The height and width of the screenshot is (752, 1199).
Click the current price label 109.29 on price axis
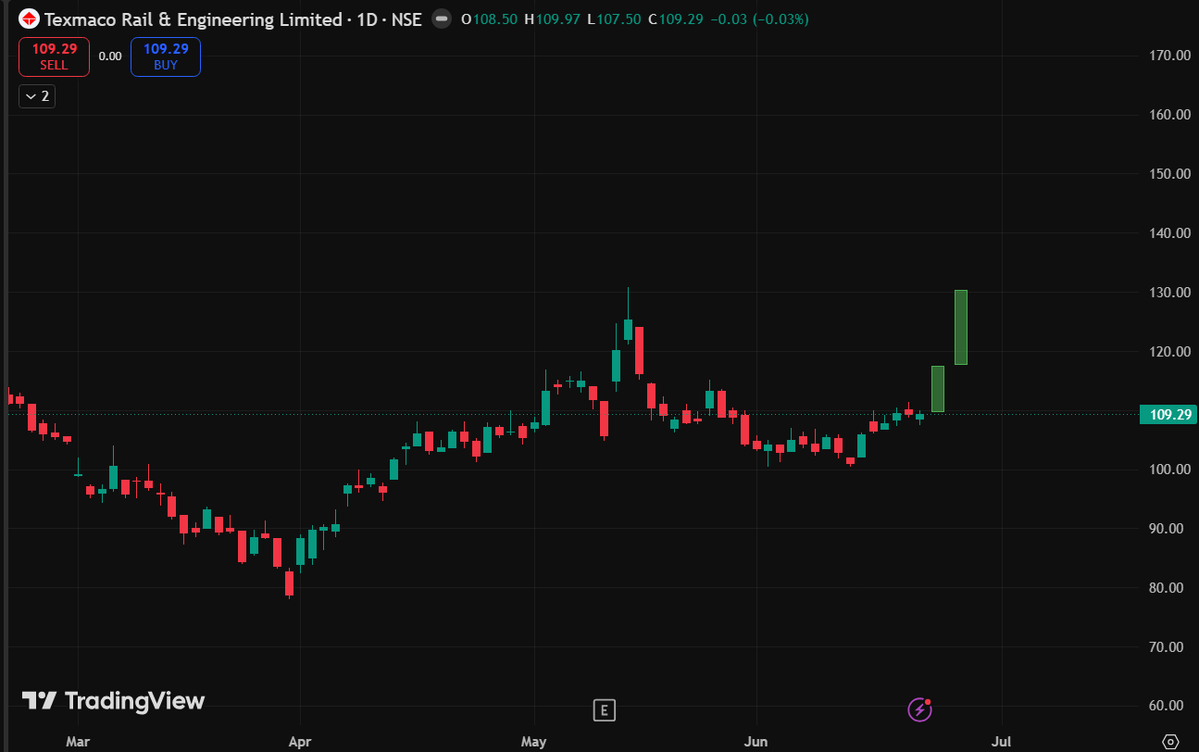(x=1168, y=415)
